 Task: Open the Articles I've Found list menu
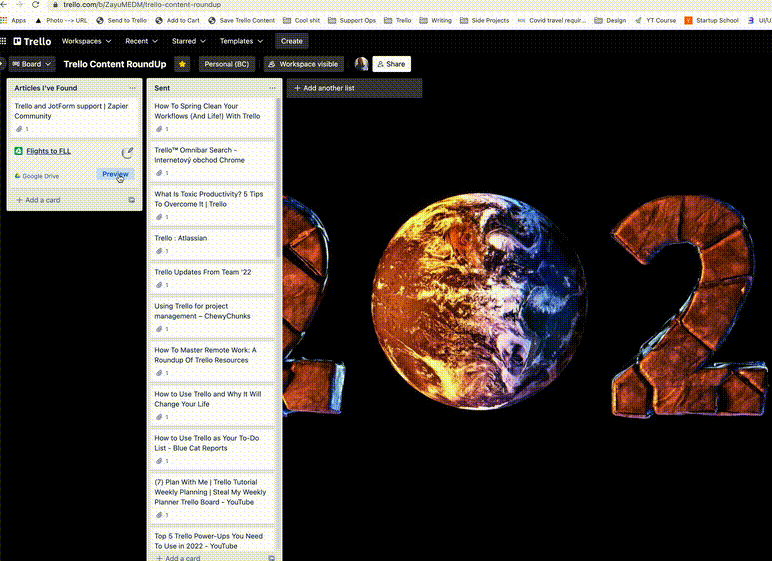click(x=132, y=88)
